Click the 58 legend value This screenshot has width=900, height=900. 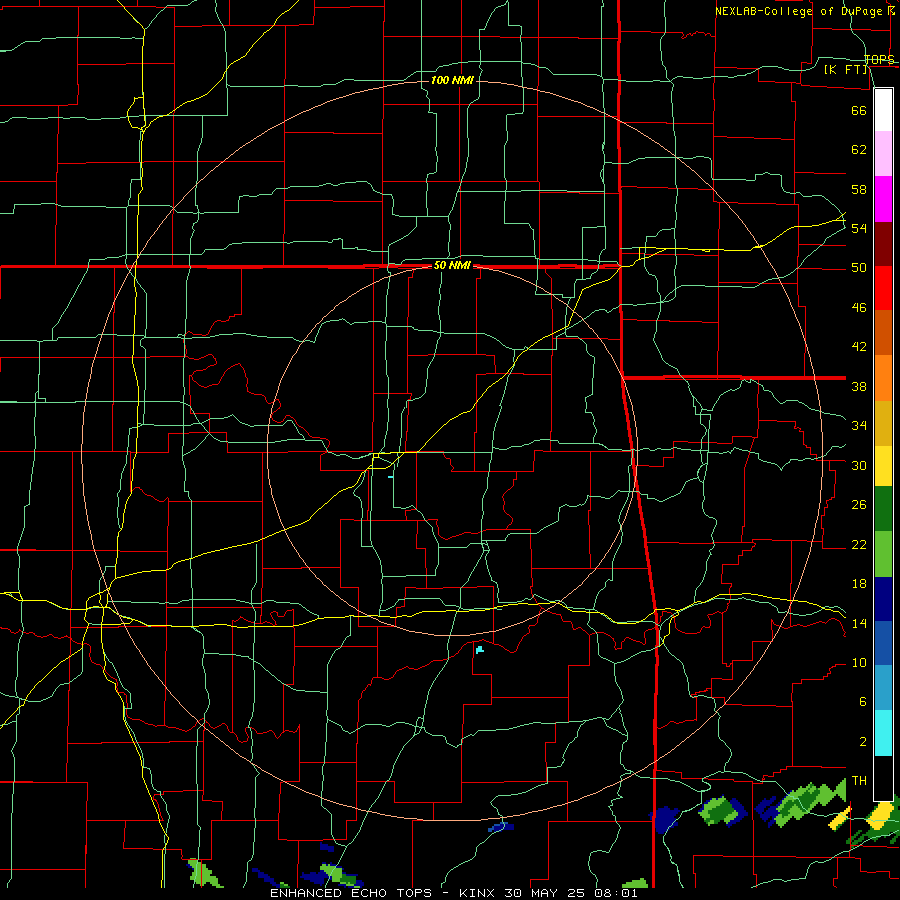(x=859, y=189)
